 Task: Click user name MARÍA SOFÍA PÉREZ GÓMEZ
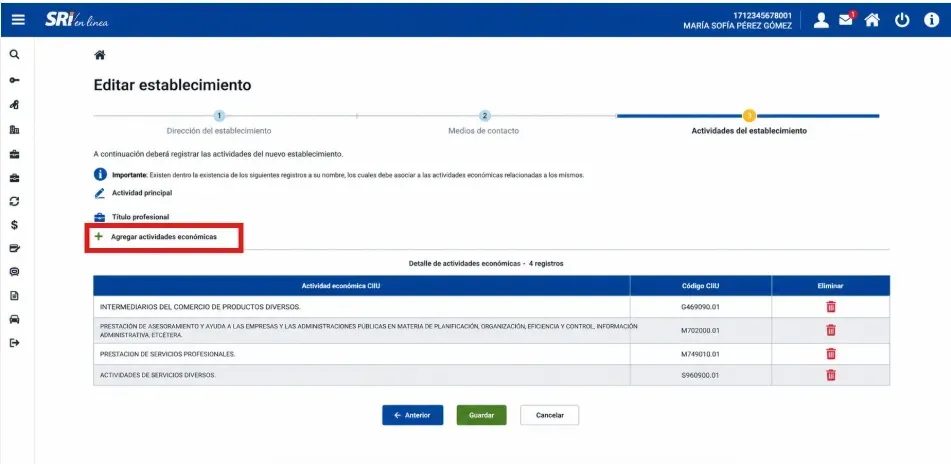coord(738,26)
